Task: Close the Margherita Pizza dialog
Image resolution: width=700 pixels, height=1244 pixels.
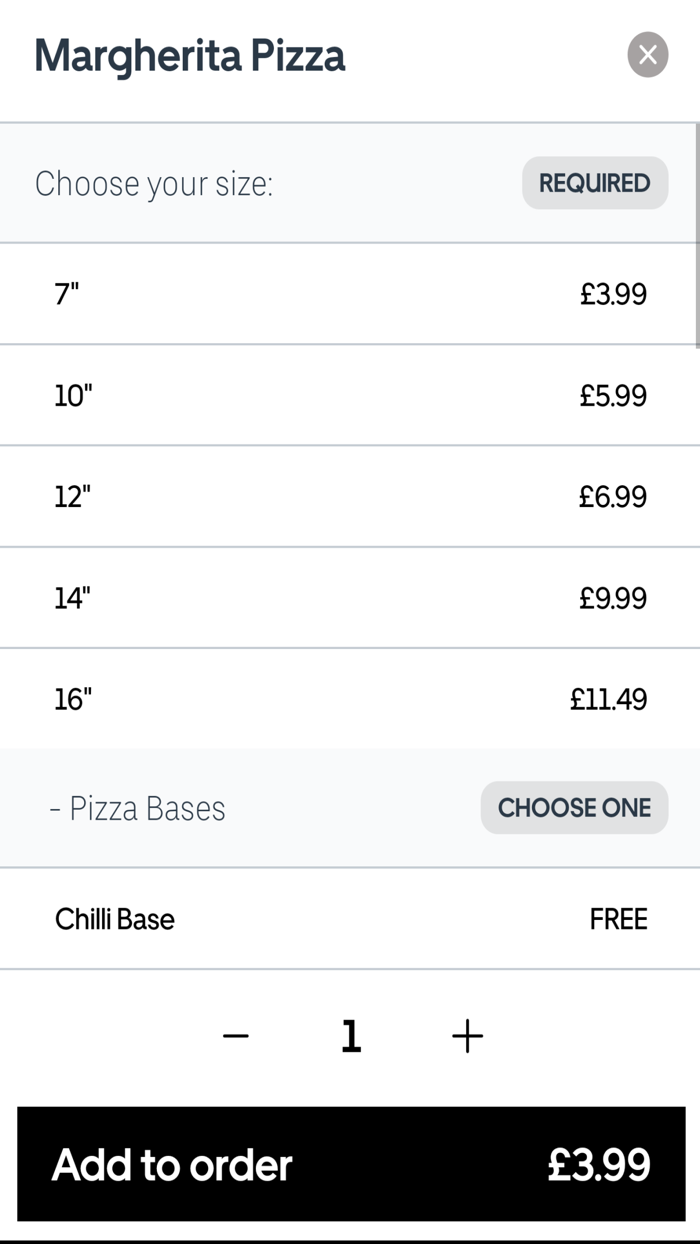Action: (x=647, y=55)
